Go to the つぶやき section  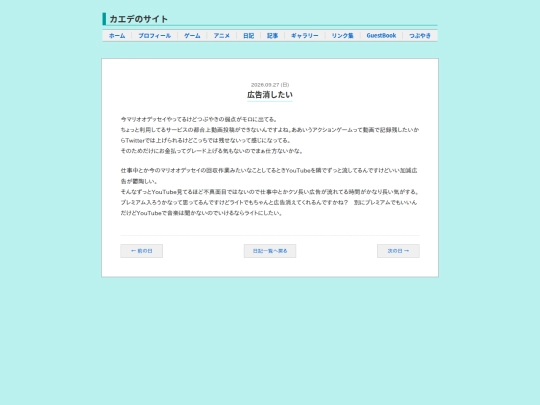(x=420, y=35)
